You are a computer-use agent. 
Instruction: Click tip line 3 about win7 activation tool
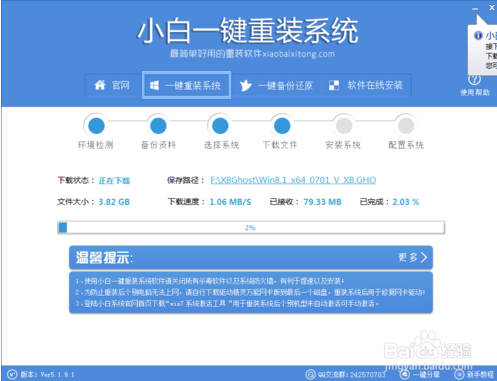tap(227, 304)
